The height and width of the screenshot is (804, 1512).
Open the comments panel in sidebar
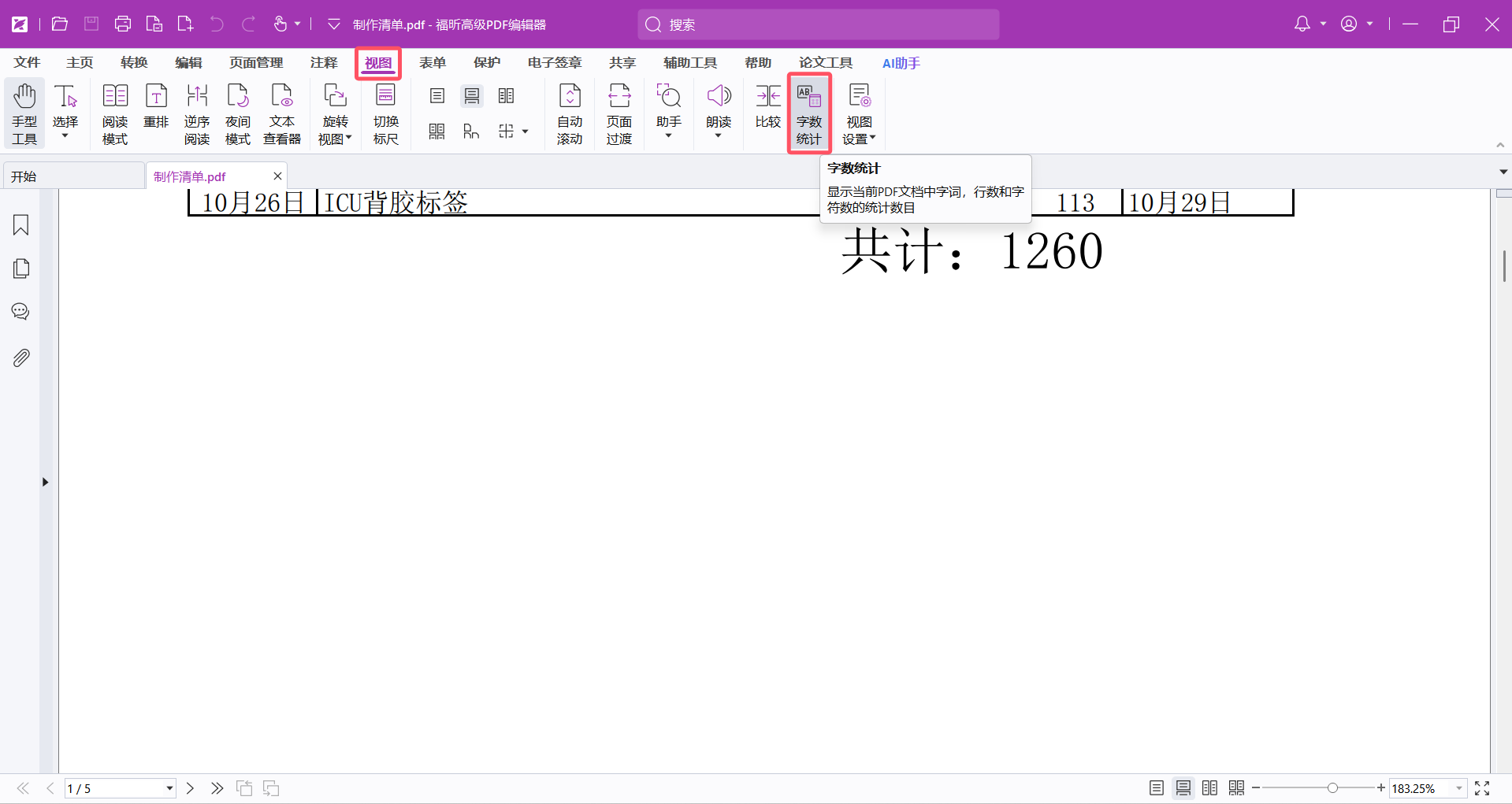tap(21, 312)
